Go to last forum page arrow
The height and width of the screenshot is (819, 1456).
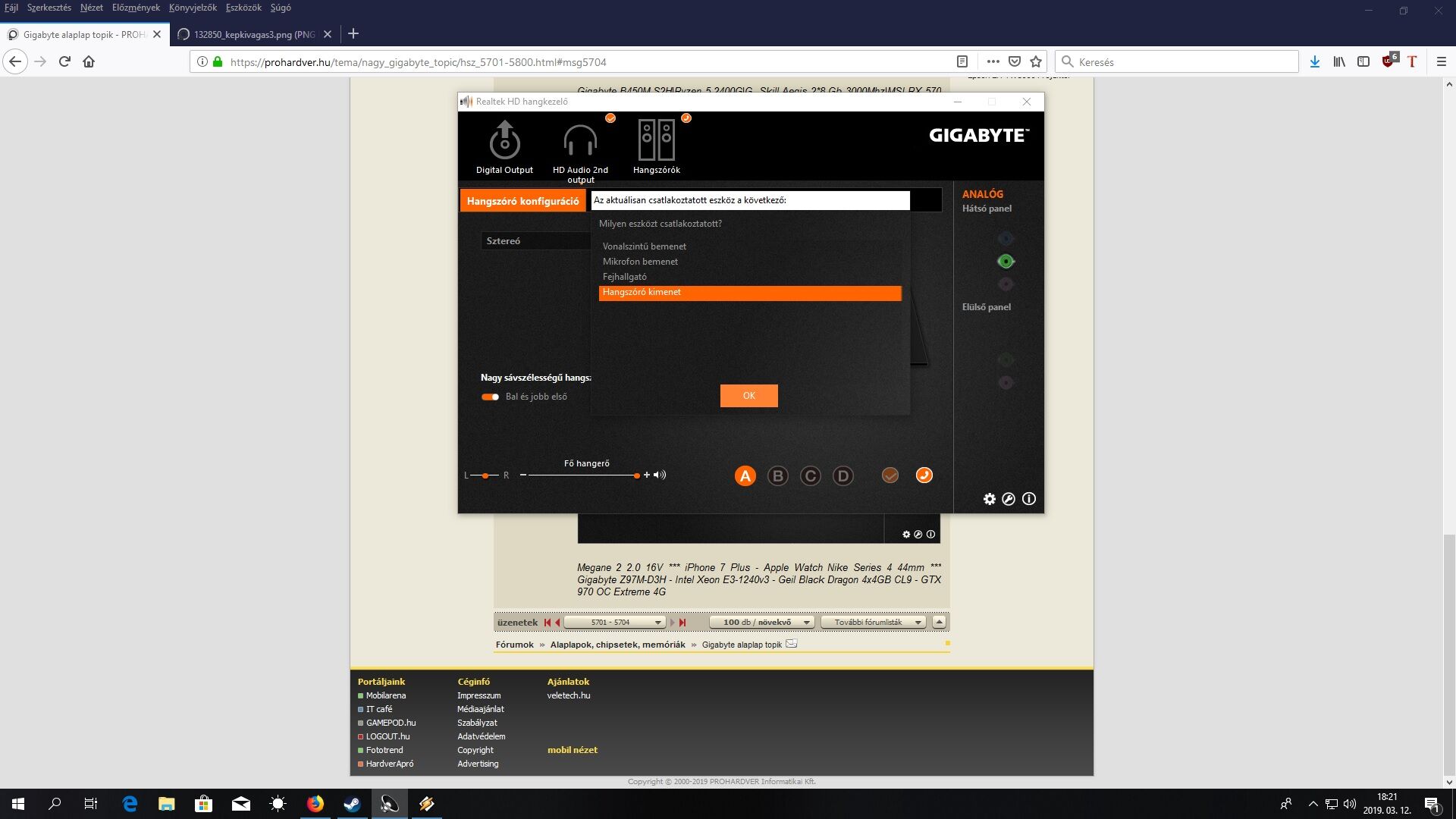pyautogui.click(x=682, y=623)
